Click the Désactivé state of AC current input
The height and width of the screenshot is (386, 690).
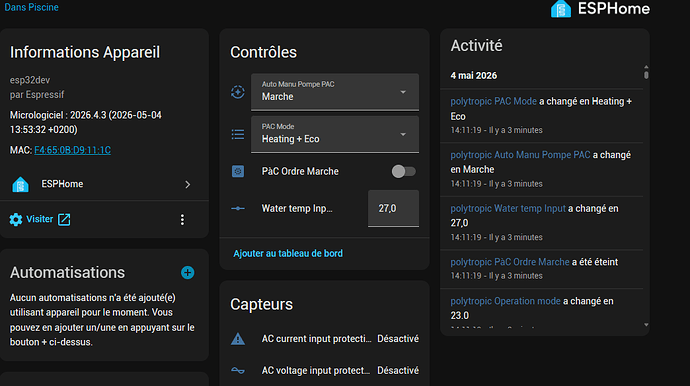pos(398,339)
